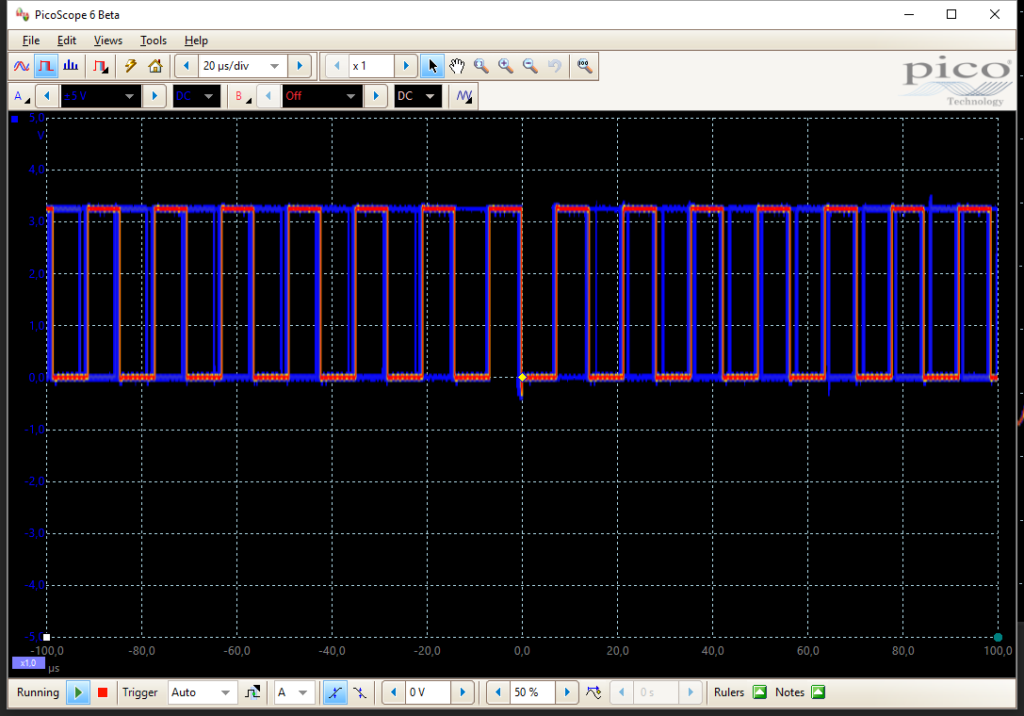Click zoom to full view icon

point(584,66)
